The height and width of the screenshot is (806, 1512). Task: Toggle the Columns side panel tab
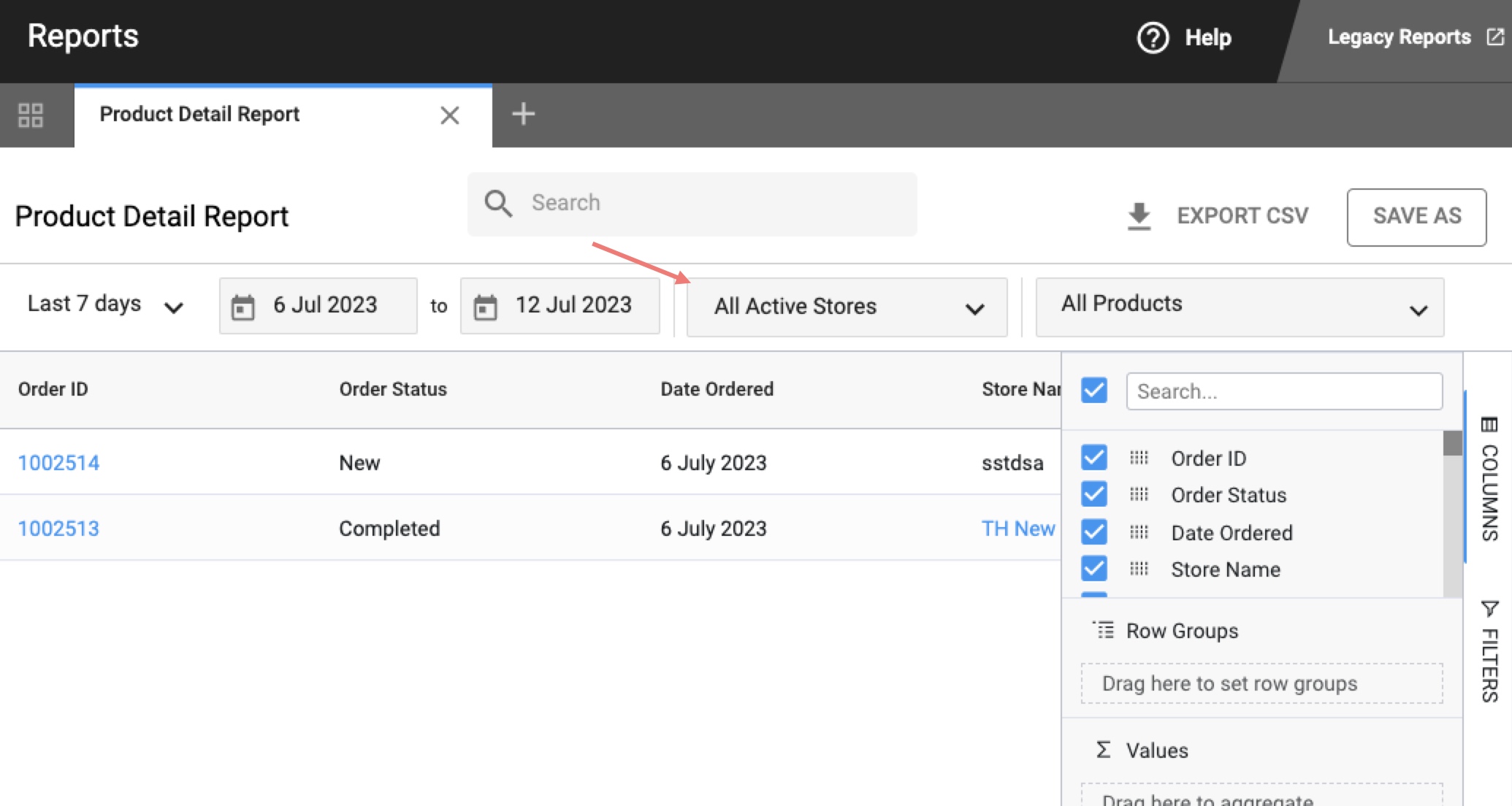[1489, 478]
